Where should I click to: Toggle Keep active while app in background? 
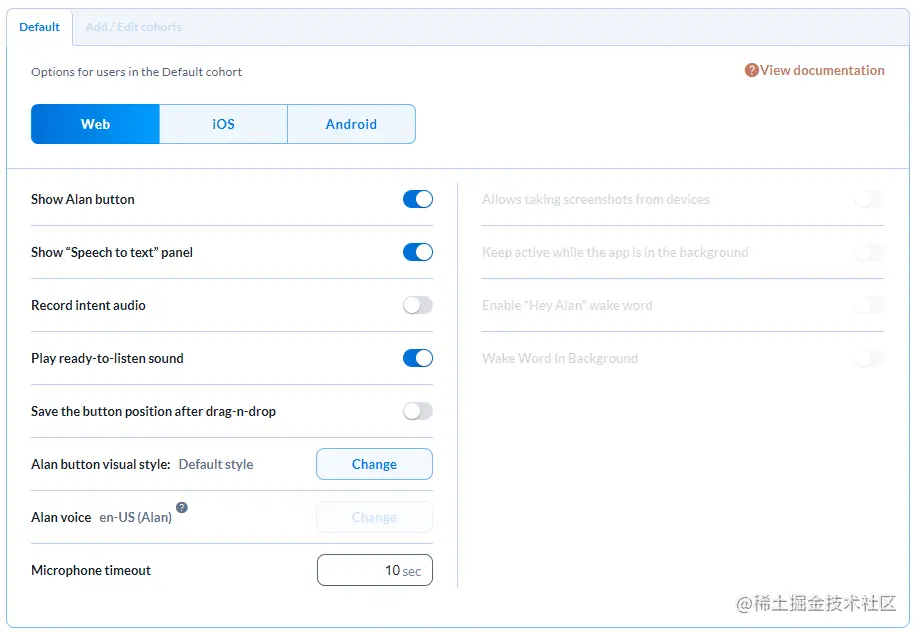869,252
